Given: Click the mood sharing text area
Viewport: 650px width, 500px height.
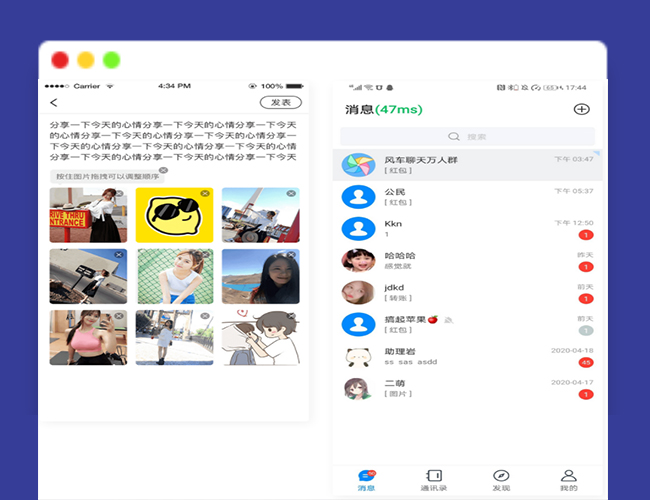Looking at the screenshot, I should click(x=173, y=141).
